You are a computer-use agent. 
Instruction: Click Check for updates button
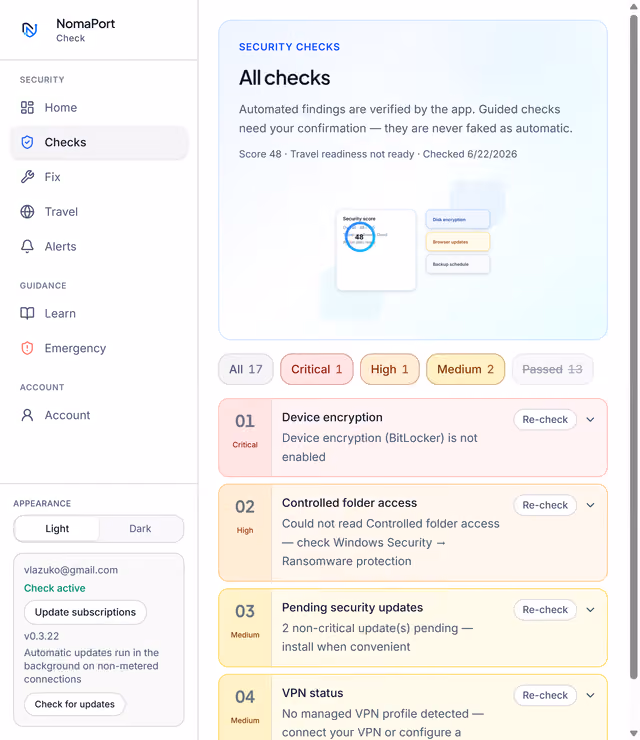75,704
